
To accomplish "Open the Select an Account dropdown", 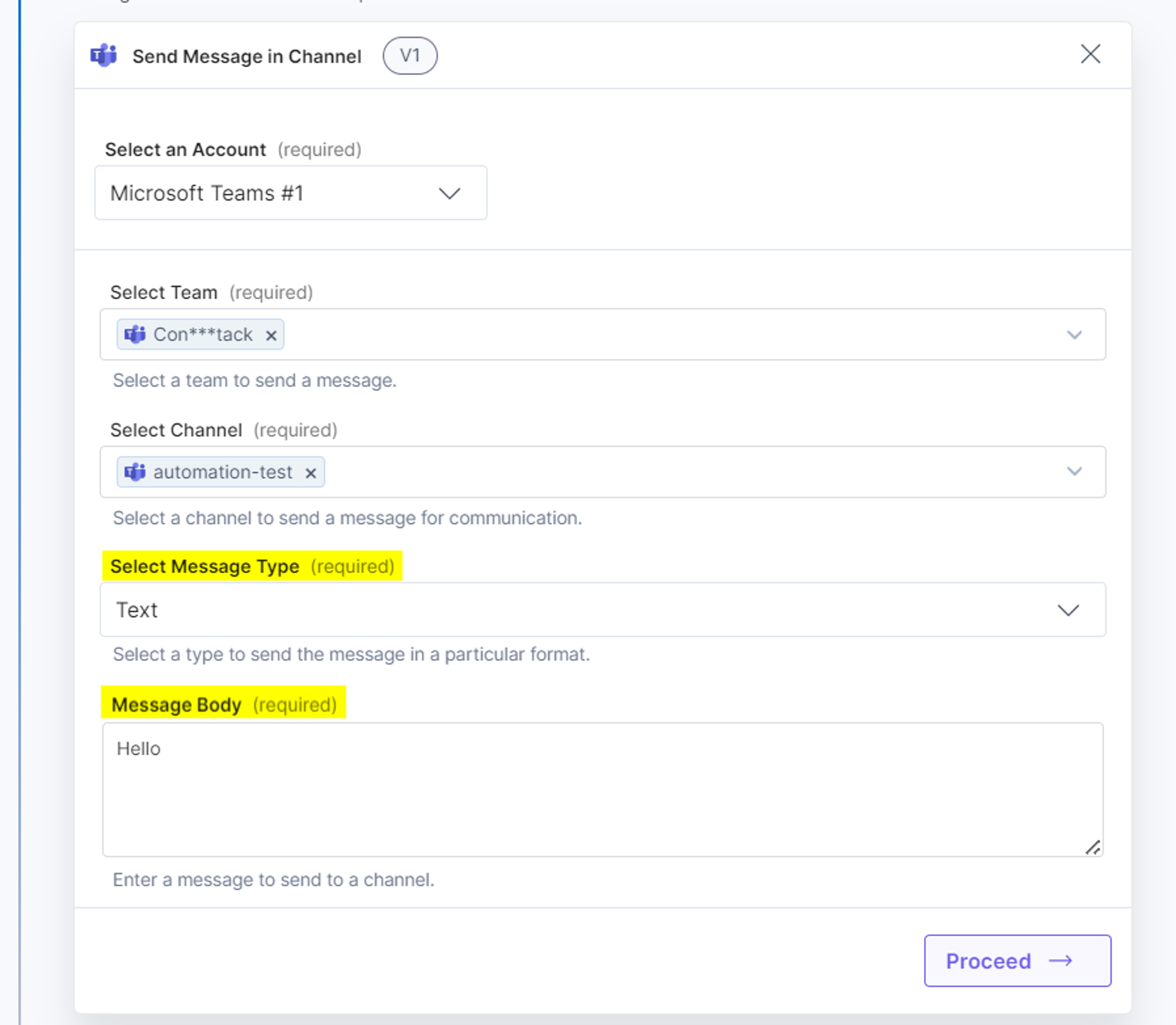I will click(291, 193).
